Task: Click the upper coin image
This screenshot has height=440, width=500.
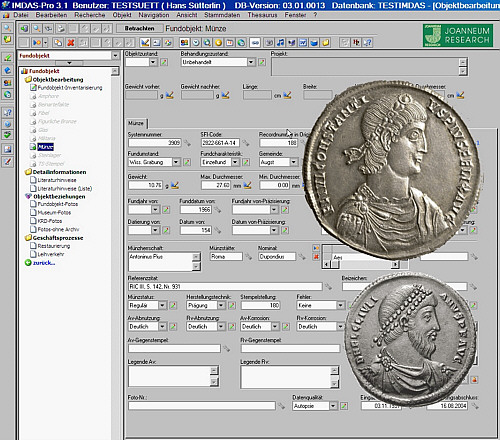Action: click(x=392, y=170)
